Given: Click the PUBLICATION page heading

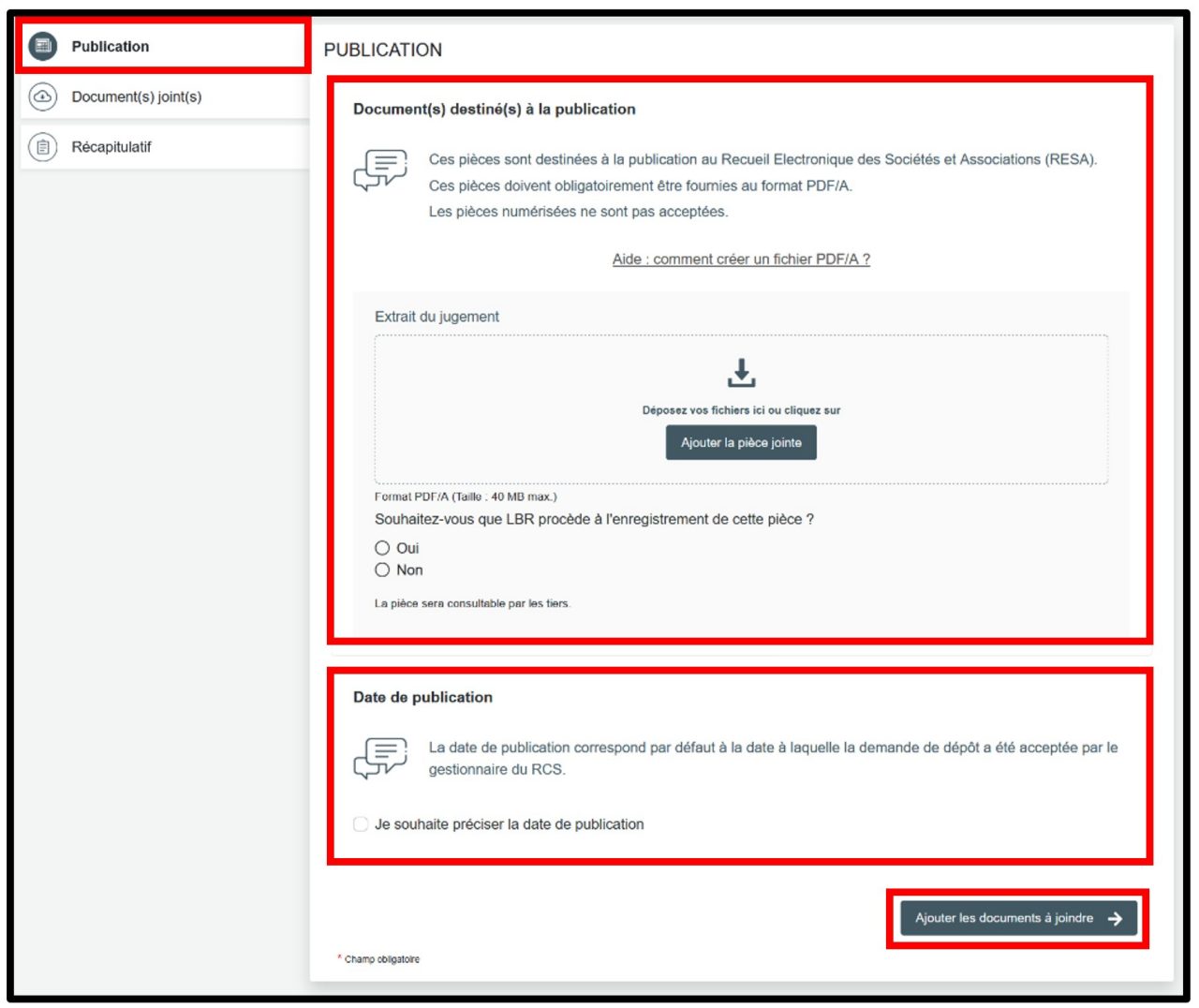Looking at the screenshot, I should pos(383,50).
